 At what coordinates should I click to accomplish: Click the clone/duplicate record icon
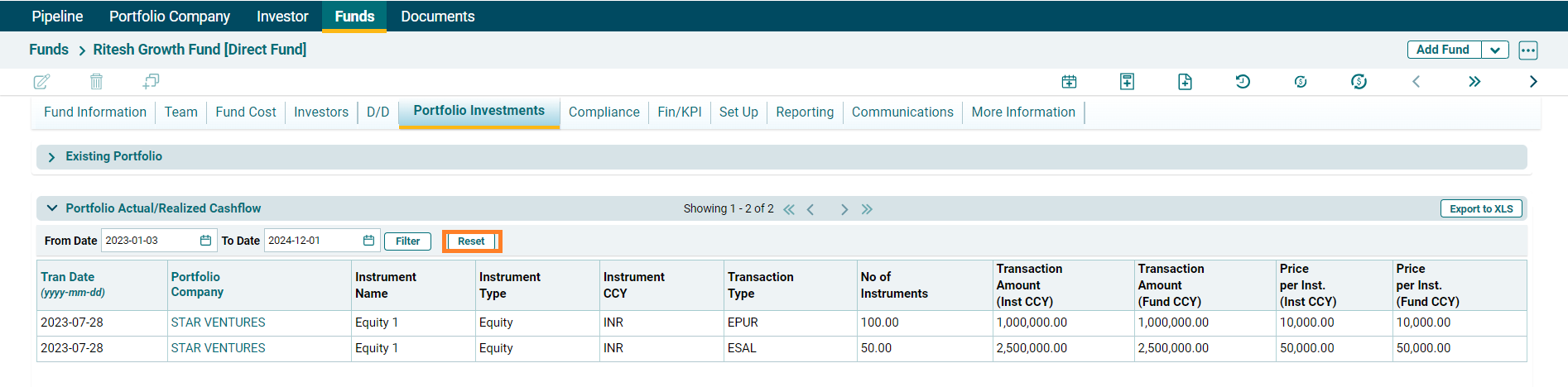151,81
